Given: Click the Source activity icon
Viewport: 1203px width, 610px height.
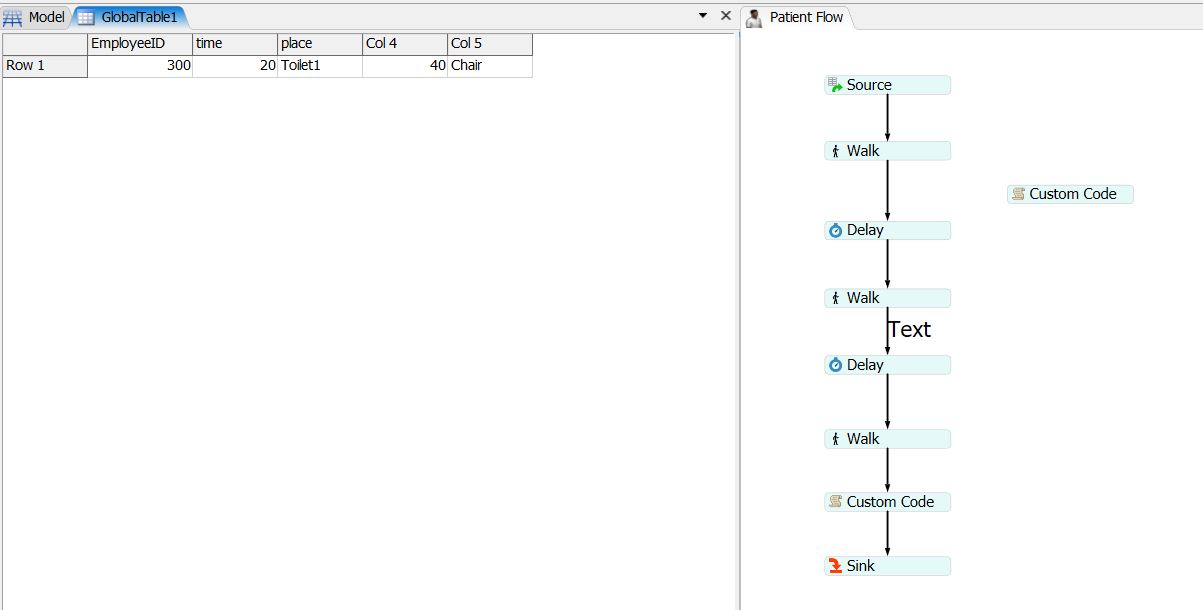Looking at the screenshot, I should pos(835,85).
